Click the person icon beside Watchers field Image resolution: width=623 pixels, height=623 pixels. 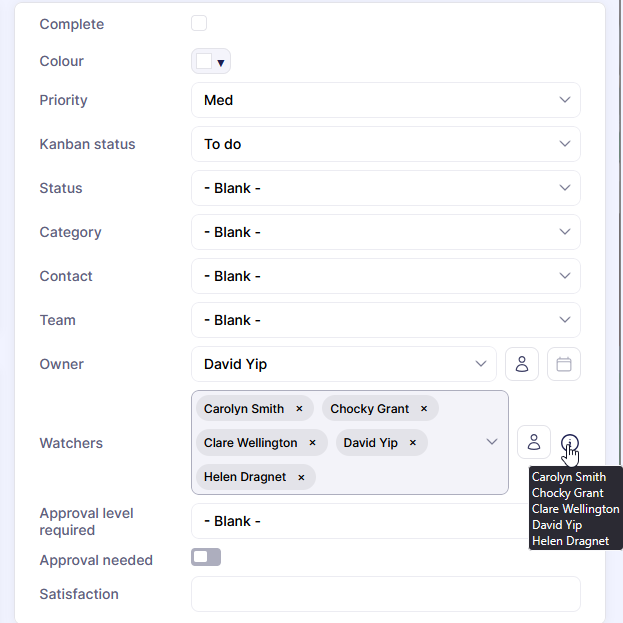[534, 442]
